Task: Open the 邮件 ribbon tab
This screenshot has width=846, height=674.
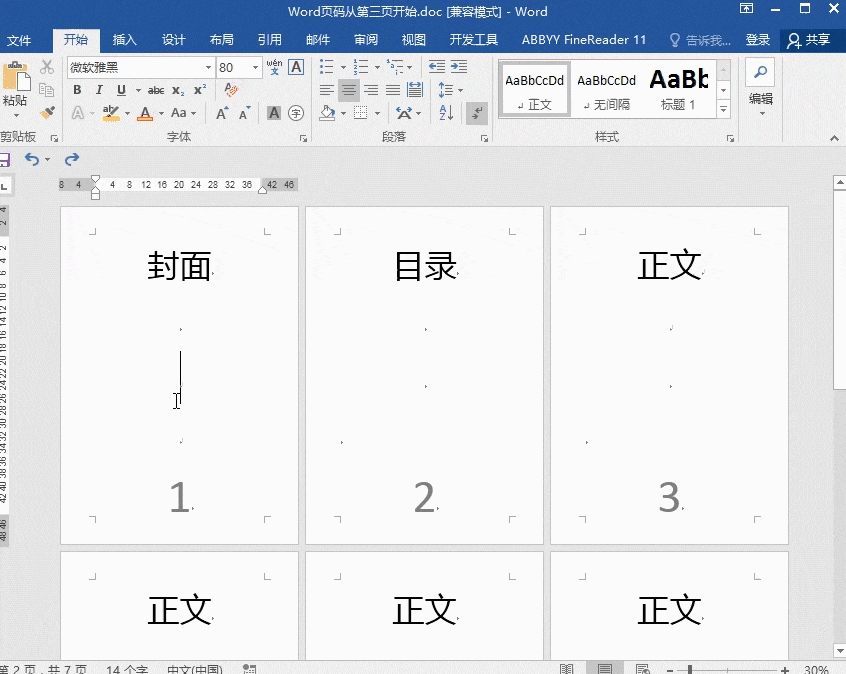Action: coord(317,41)
